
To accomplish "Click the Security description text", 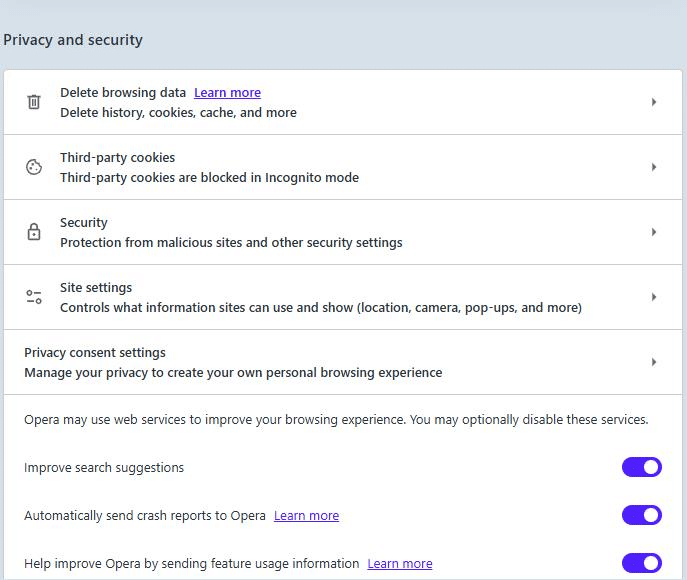I will pos(231,243).
